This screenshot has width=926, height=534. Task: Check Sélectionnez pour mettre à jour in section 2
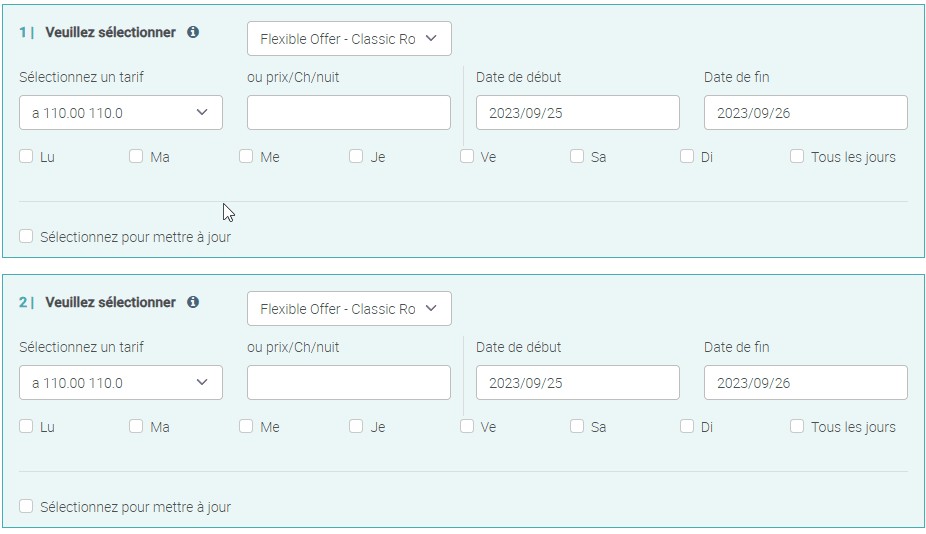pos(26,506)
